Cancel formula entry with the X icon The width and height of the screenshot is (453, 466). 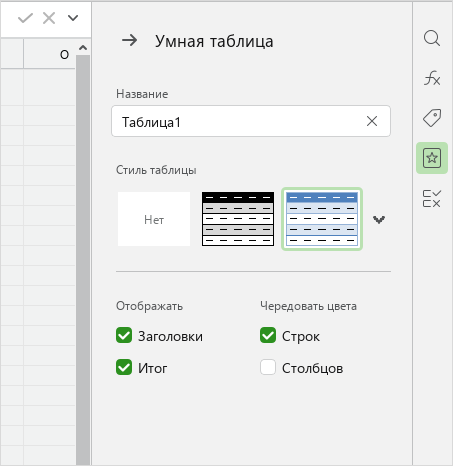(x=49, y=18)
